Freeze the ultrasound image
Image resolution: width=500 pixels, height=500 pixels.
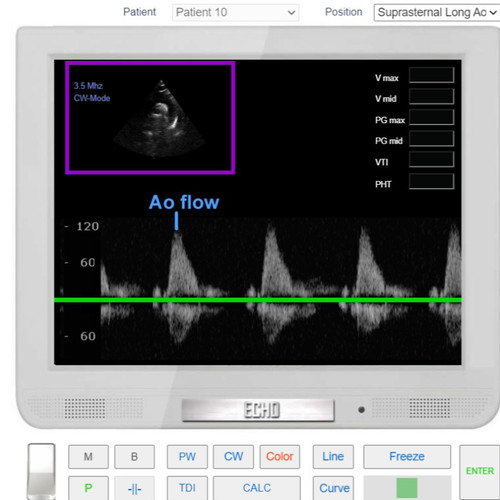coord(407,457)
